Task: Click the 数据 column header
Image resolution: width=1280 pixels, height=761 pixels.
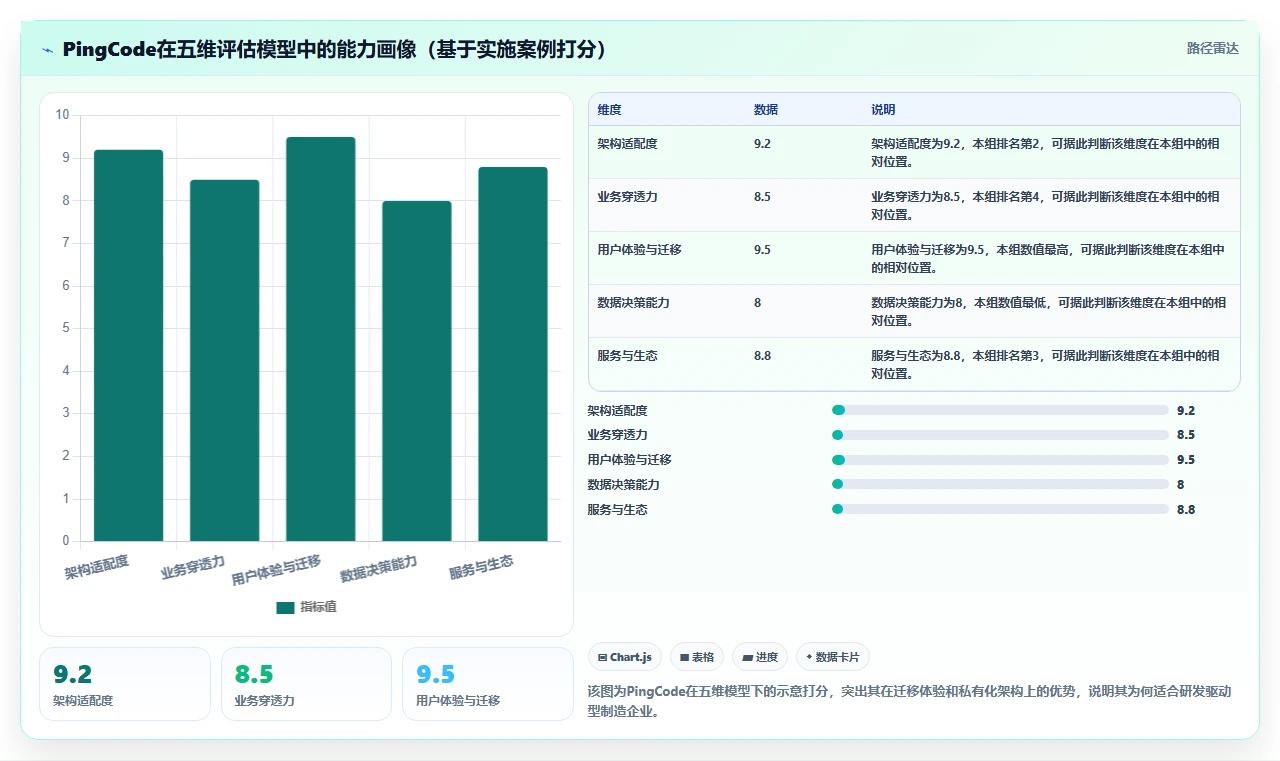Action: coord(766,110)
